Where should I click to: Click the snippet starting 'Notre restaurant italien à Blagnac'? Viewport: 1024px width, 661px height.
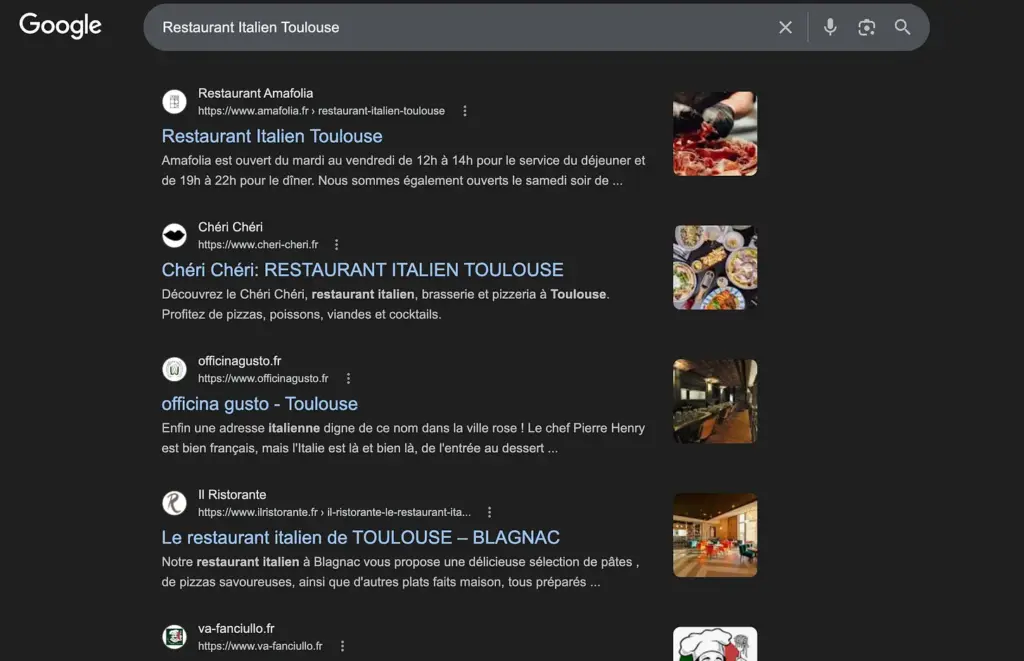400,572
